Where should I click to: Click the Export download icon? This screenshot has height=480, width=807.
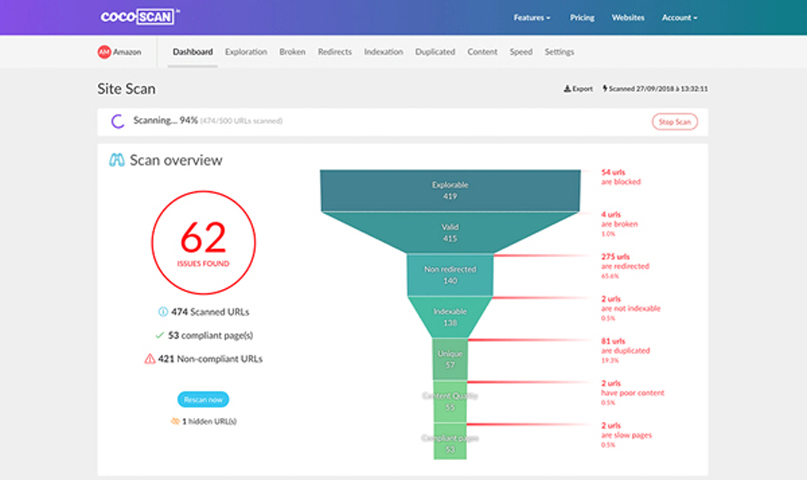point(567,88)
